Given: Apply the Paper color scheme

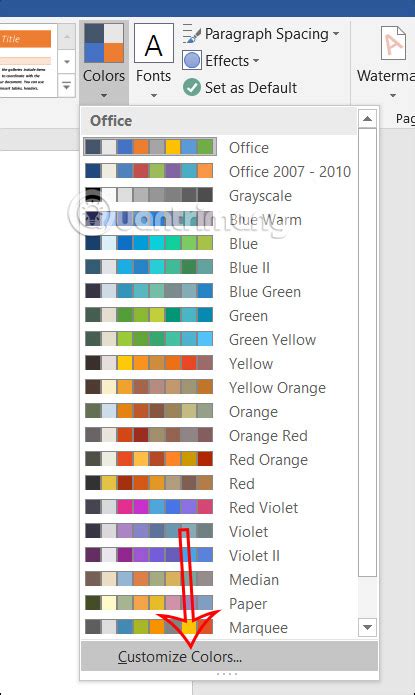Looking at the screenshot, I should [x=219, y=603].
